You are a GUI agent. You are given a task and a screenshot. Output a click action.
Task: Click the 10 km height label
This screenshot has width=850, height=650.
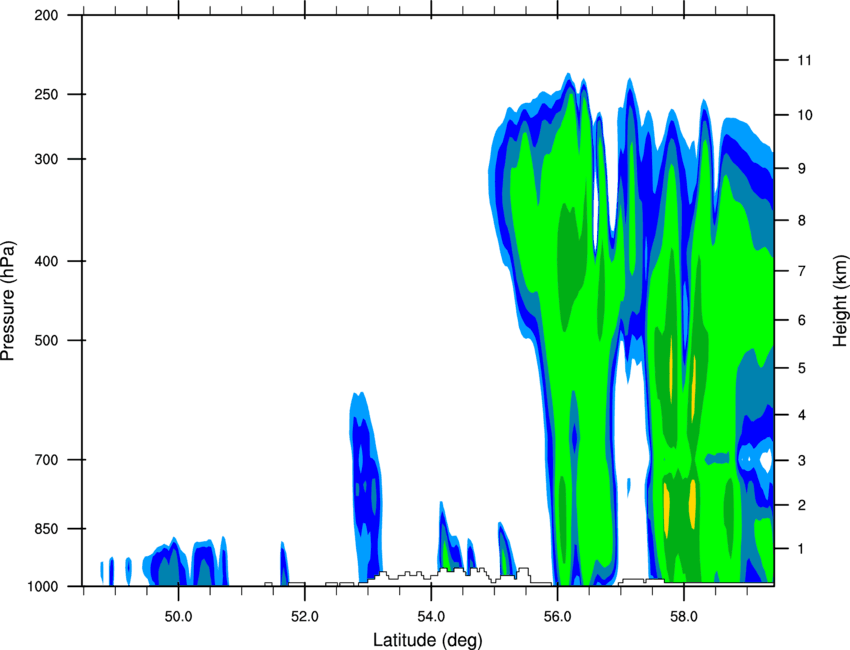coord(804,115)
